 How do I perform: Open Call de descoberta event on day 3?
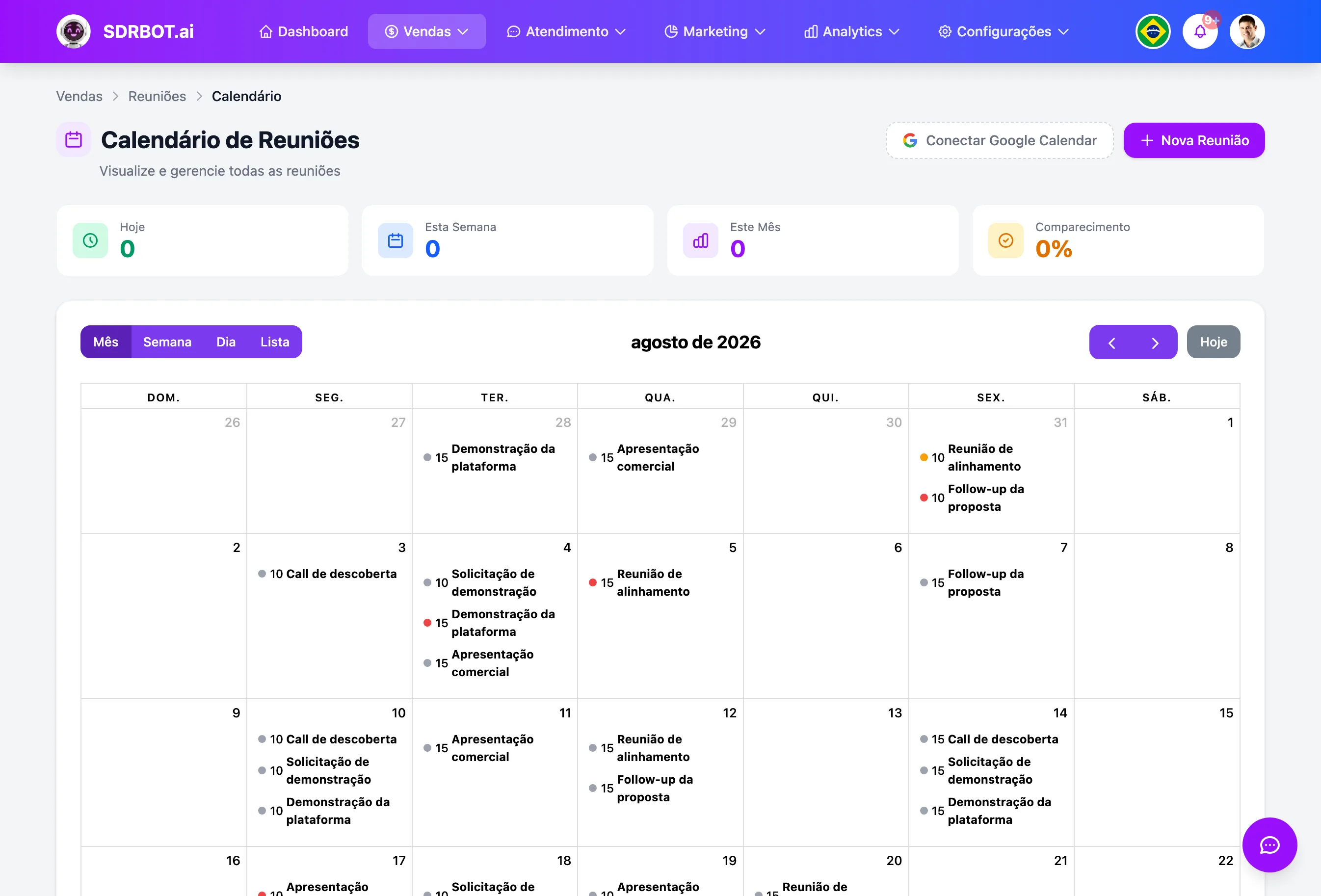pyautogui.click(x=329, y=574)
